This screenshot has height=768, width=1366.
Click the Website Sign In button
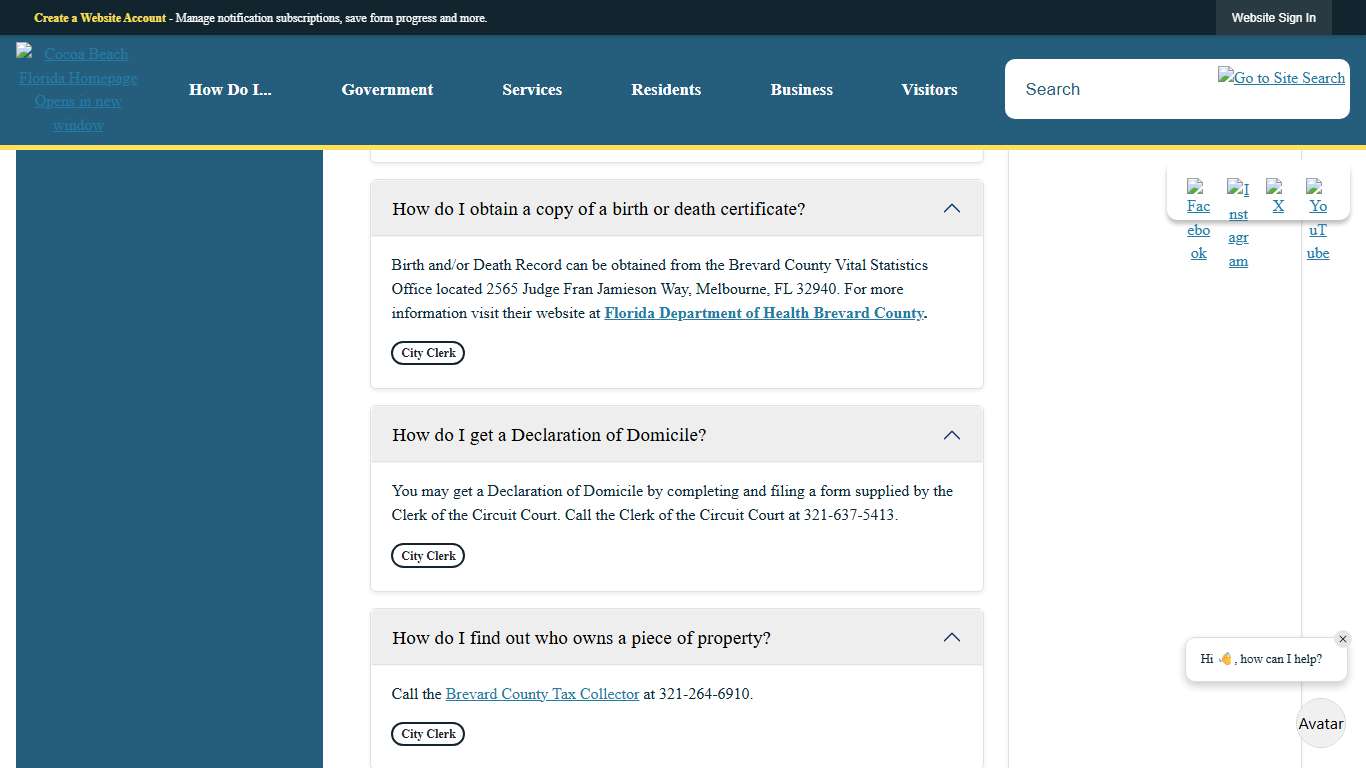click(x=1274, y=17)
